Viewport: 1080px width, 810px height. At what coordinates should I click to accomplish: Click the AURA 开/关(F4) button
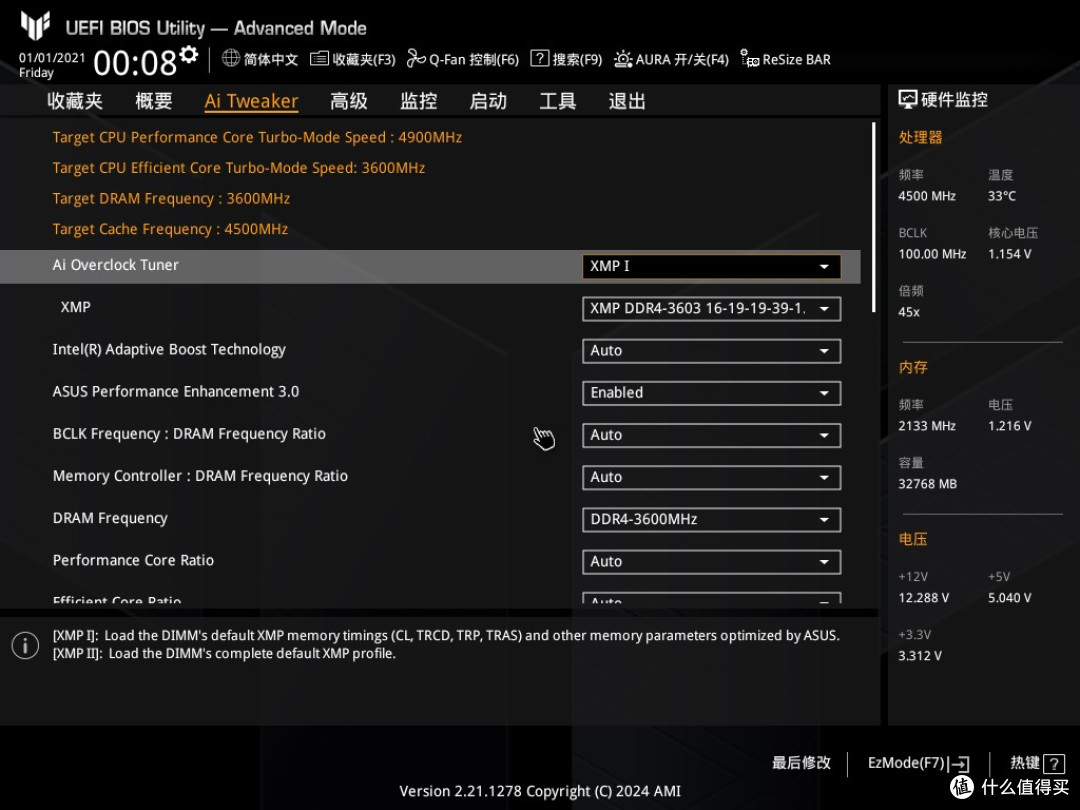pyautogui.click(x=672, y=59)
